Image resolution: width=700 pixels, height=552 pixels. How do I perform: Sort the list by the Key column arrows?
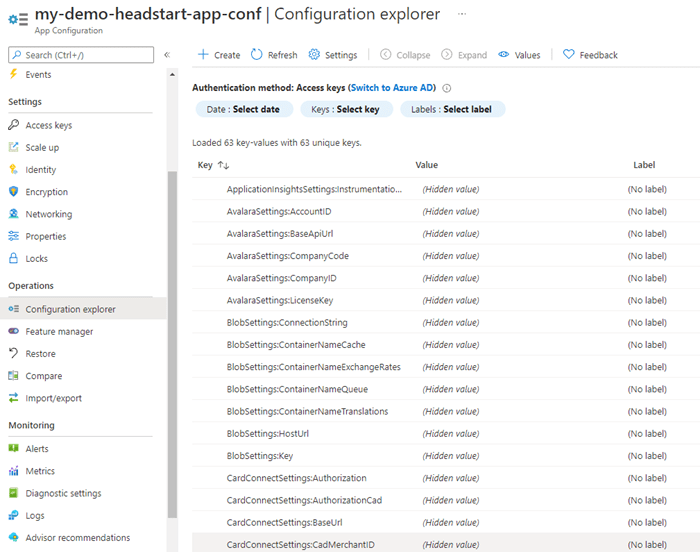(x=223, y=165)
